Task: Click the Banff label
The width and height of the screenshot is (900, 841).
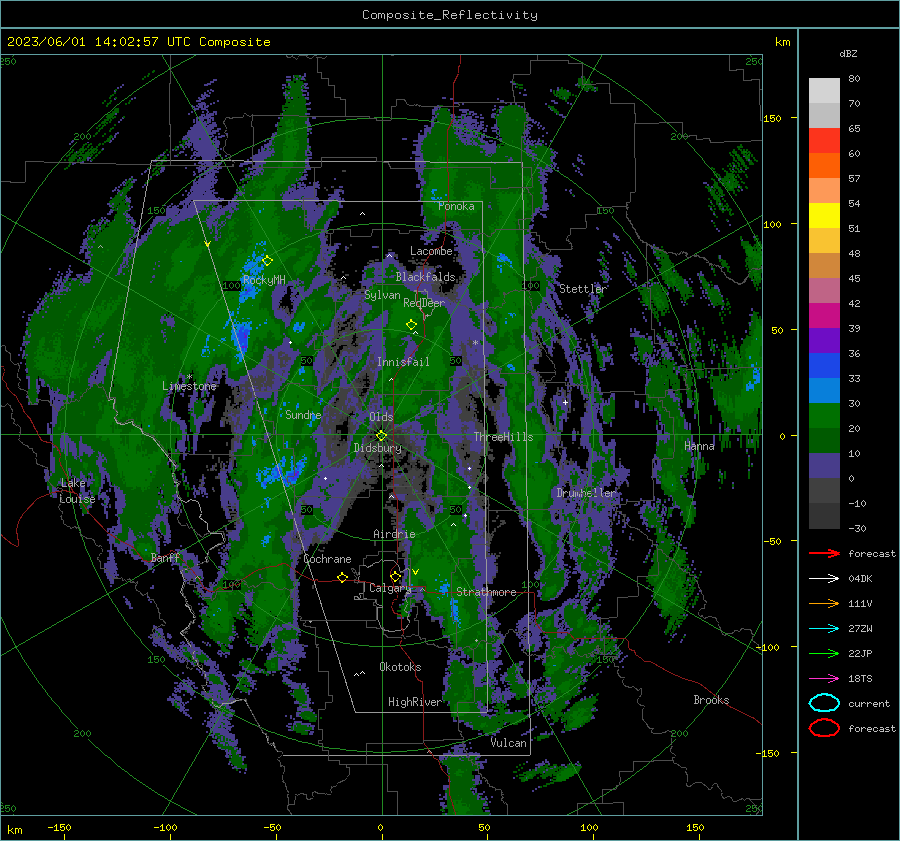Action: [x=165, y=557]
